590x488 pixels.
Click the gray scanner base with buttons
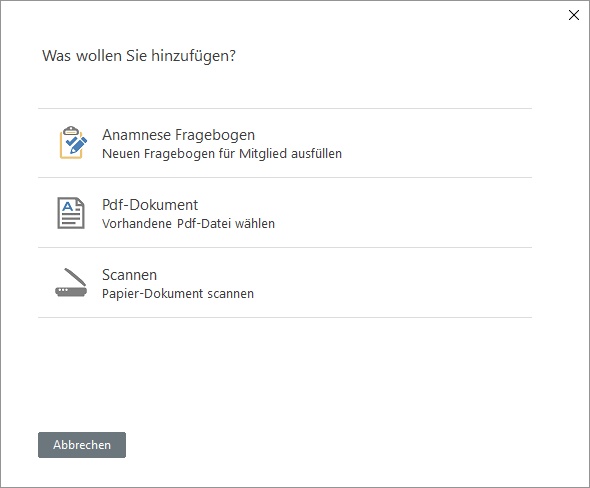coord(71,292)
